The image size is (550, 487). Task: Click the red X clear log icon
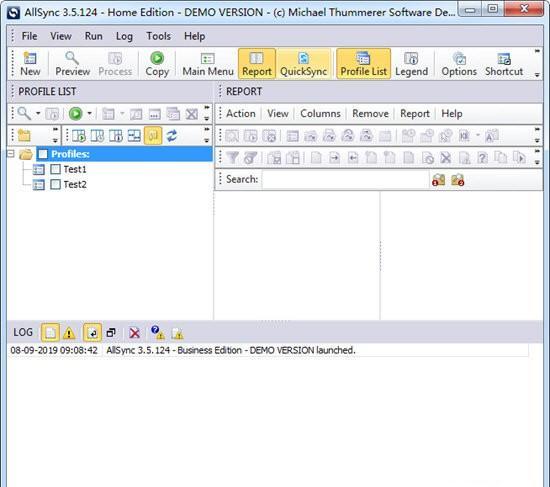click(134, 333)
